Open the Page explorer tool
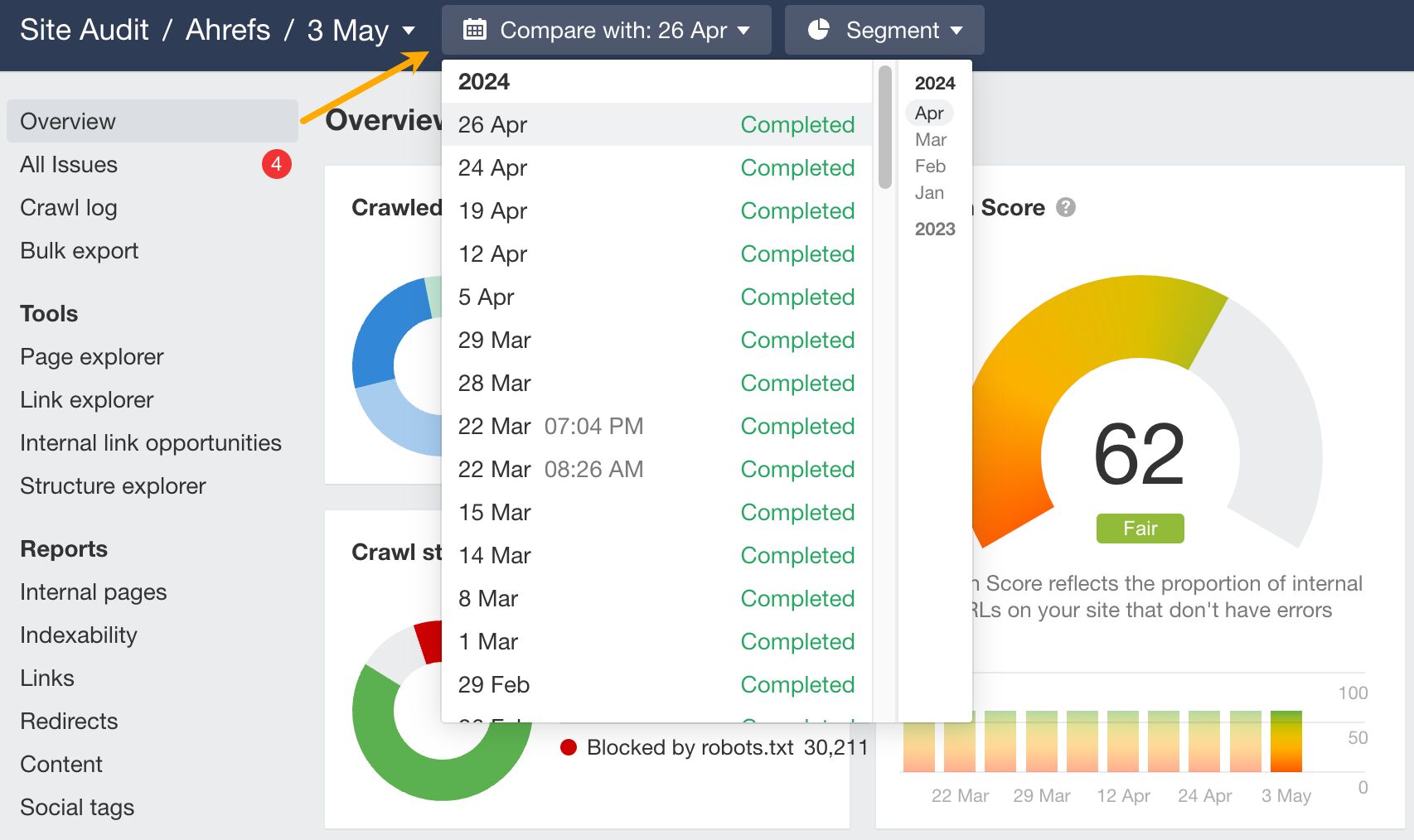 pos(91,356)
